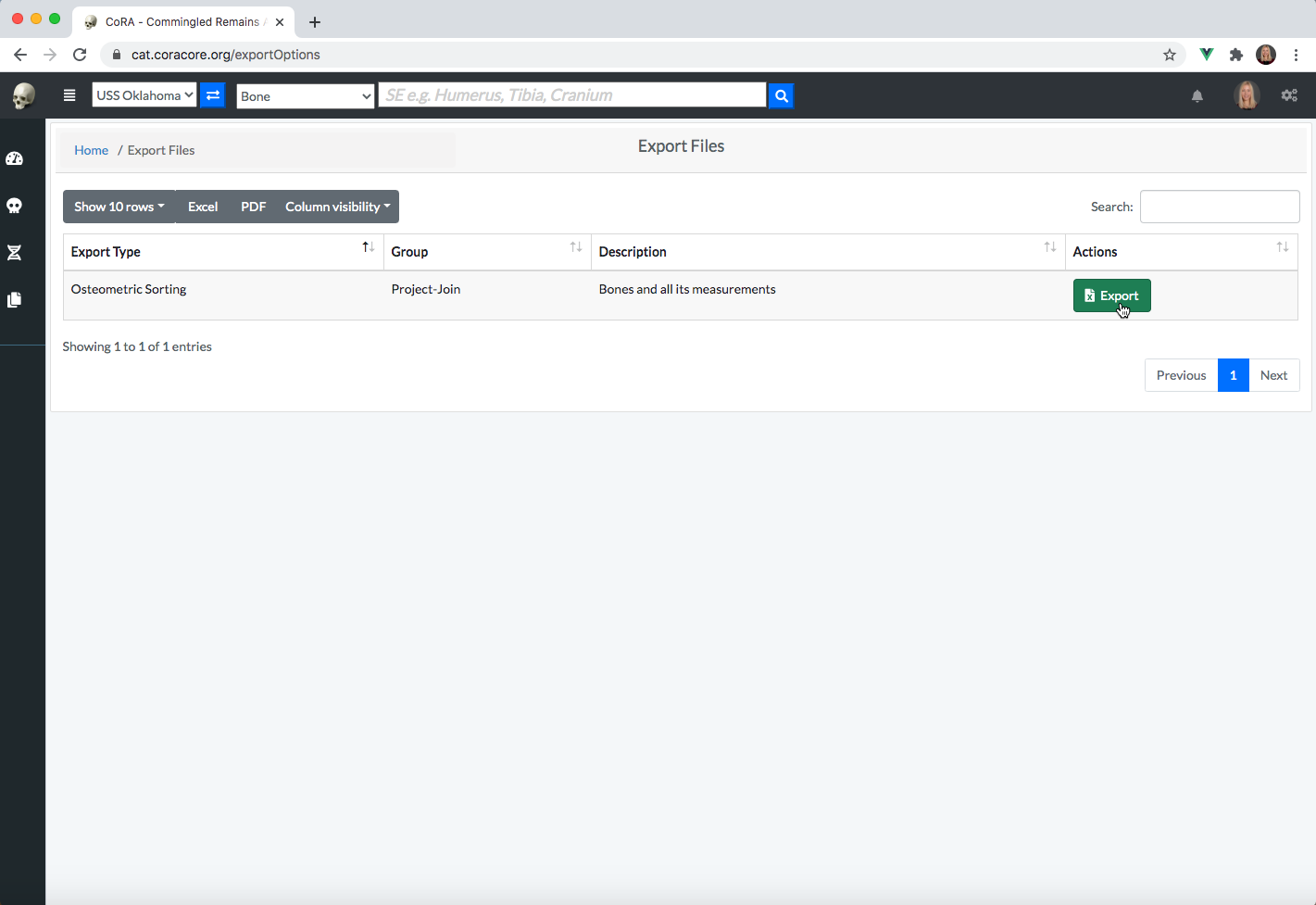Viewport: 1316px width, 905px height.
Task: Open the user avatar menu
Action: (x=1247, y=94)
